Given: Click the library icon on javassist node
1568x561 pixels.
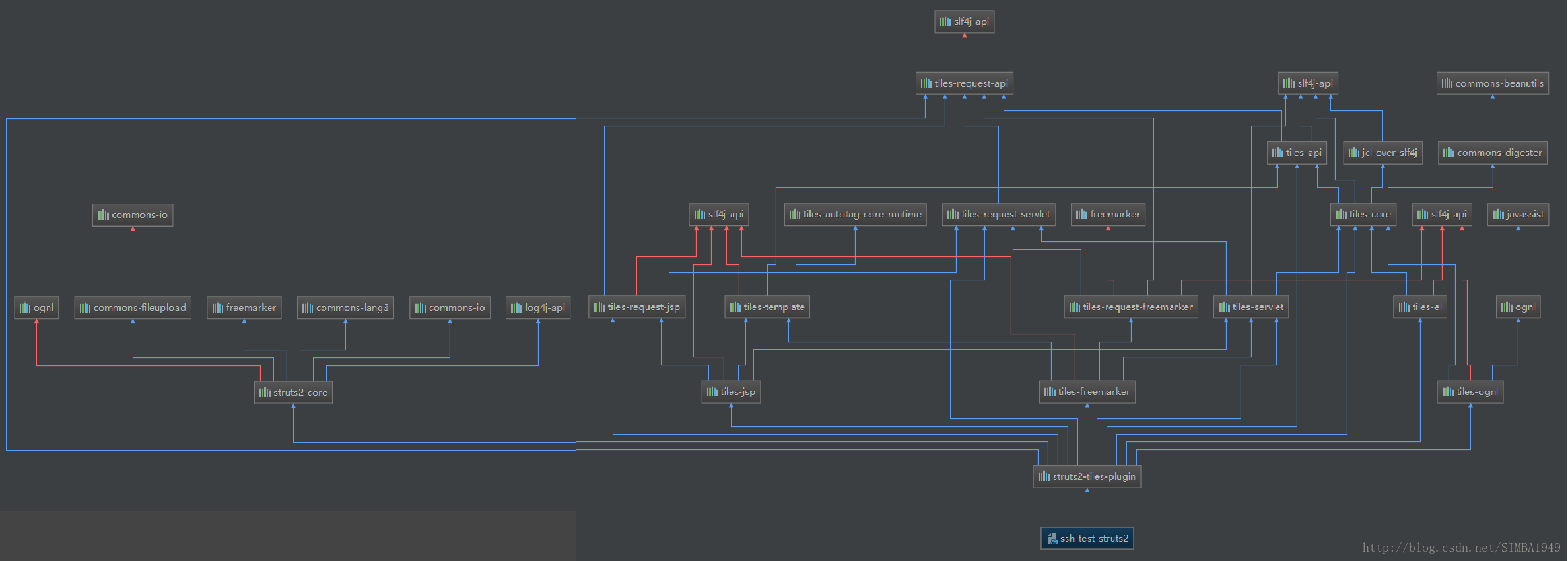Looking at the screenshot, I should click(x=1498, y=214).
